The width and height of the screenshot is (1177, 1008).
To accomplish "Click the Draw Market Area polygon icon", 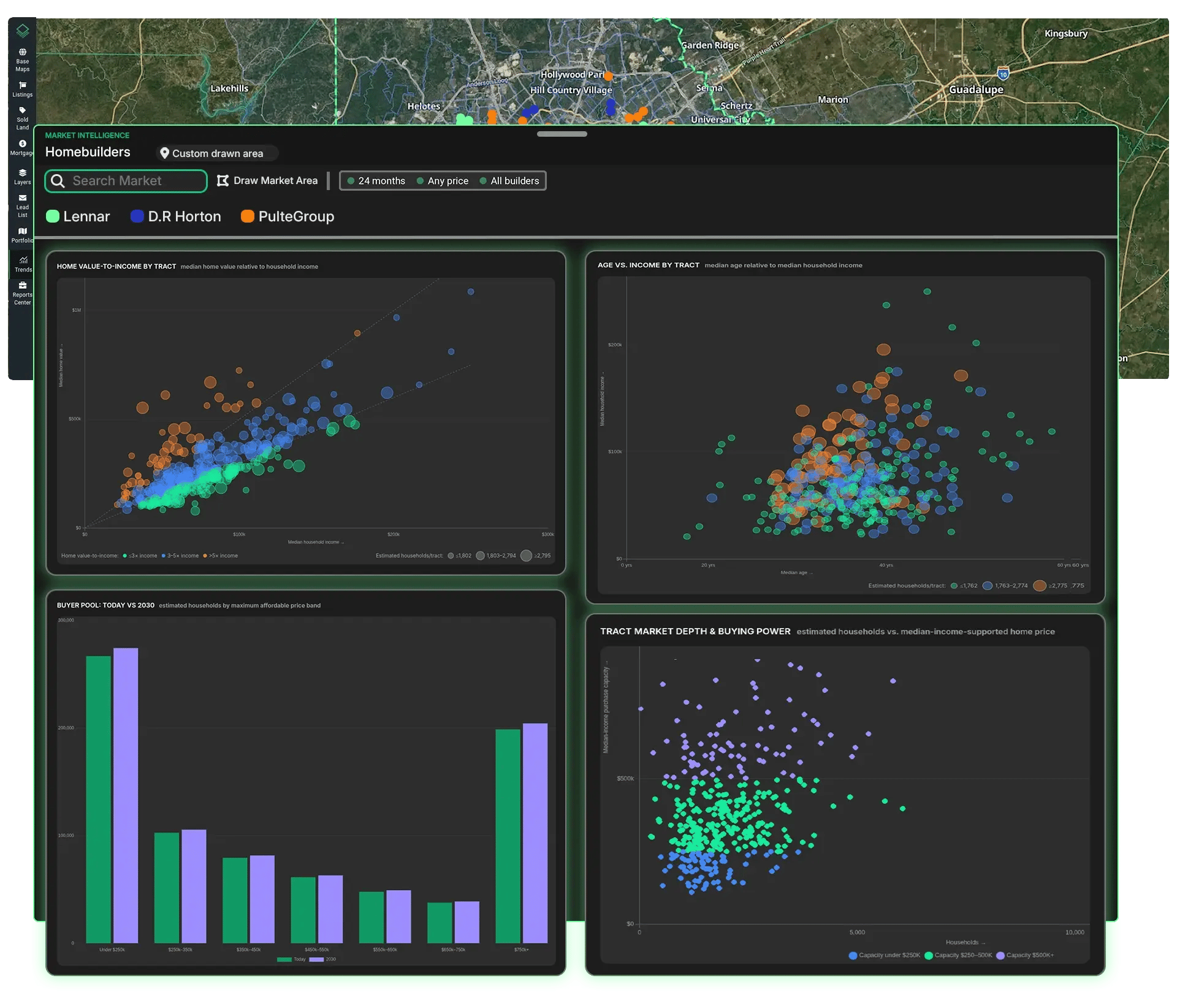I will click(x=223, y=180).
